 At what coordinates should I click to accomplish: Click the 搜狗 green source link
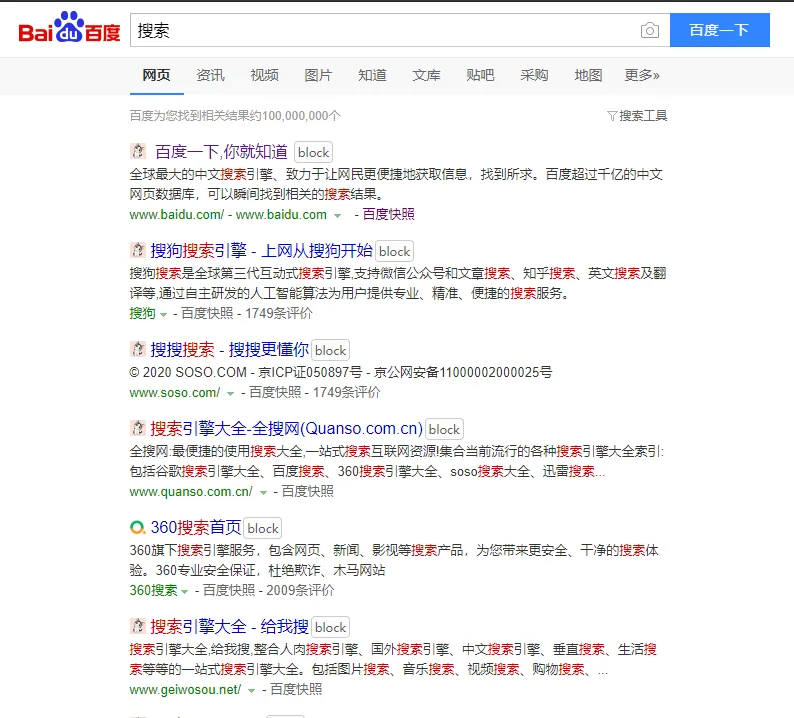(142, 313)
